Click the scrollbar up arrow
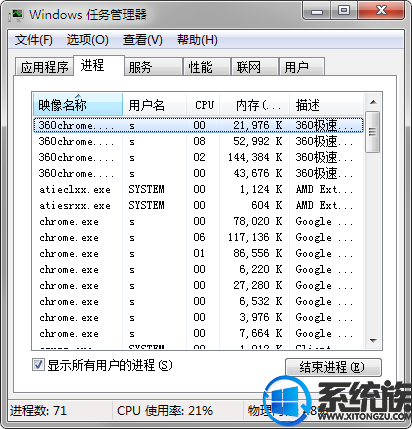 373,102
